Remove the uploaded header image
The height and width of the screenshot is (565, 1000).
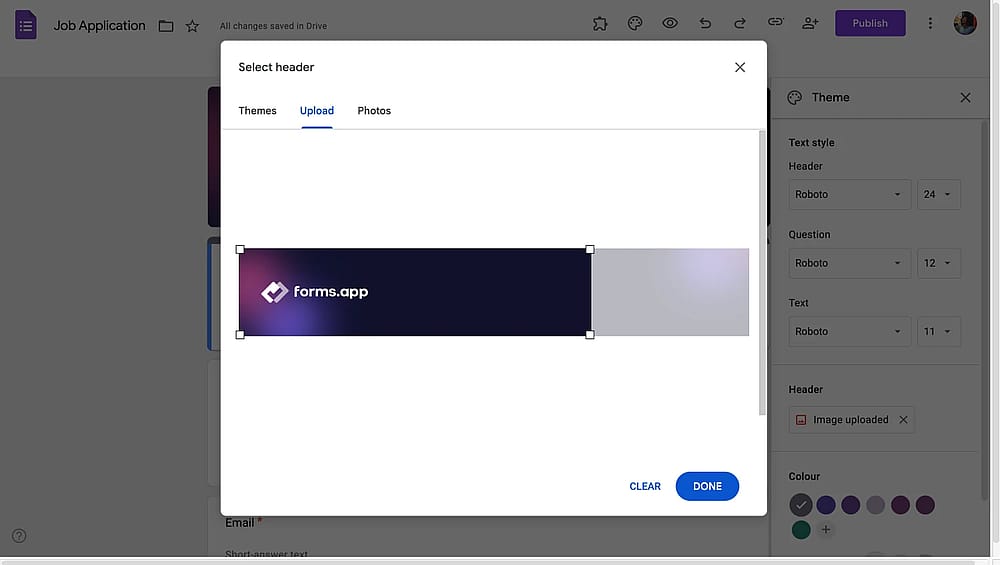tap(903, 420)
